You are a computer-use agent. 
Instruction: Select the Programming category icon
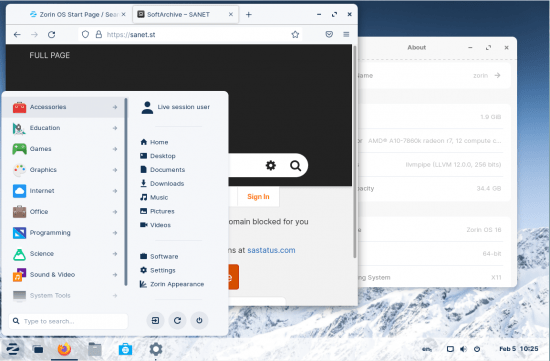(19, 233)
